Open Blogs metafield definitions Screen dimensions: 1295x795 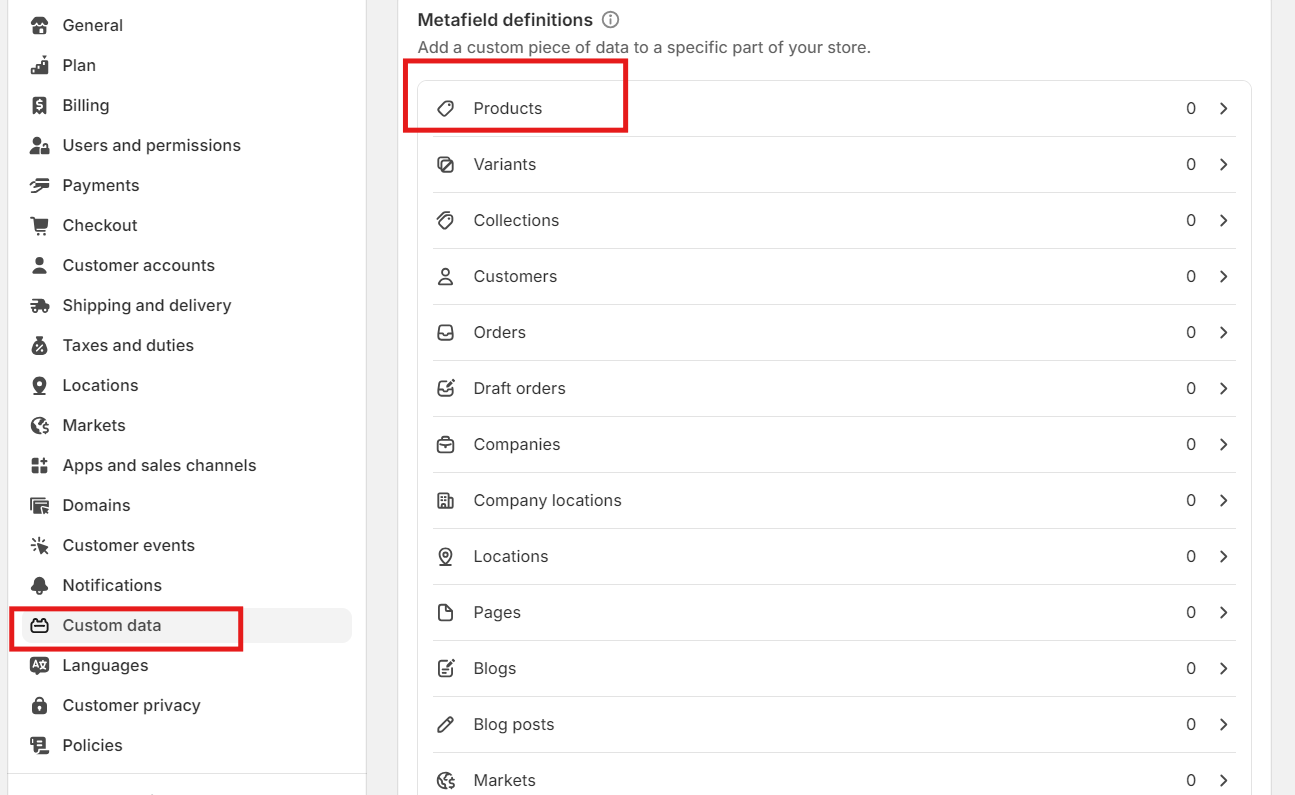(x=835, y=668)
